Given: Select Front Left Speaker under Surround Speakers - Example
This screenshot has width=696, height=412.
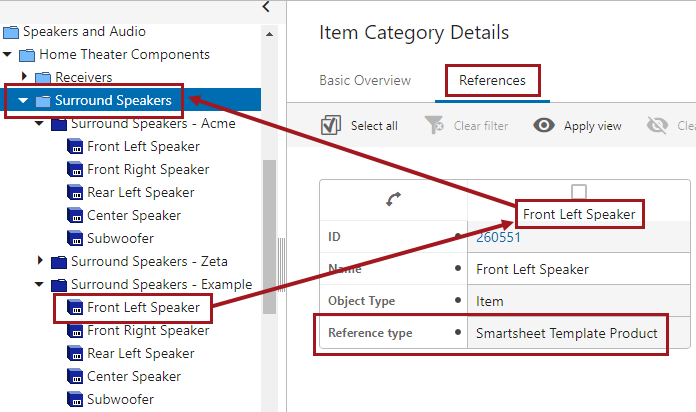Looking at the screenshot, I should click(143, 307).
